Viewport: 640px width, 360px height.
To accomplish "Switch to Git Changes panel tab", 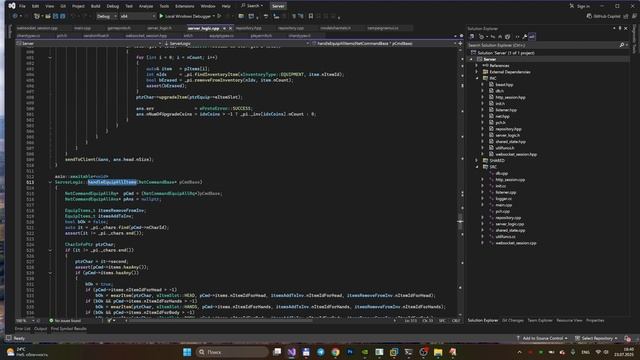I will 513,320.
